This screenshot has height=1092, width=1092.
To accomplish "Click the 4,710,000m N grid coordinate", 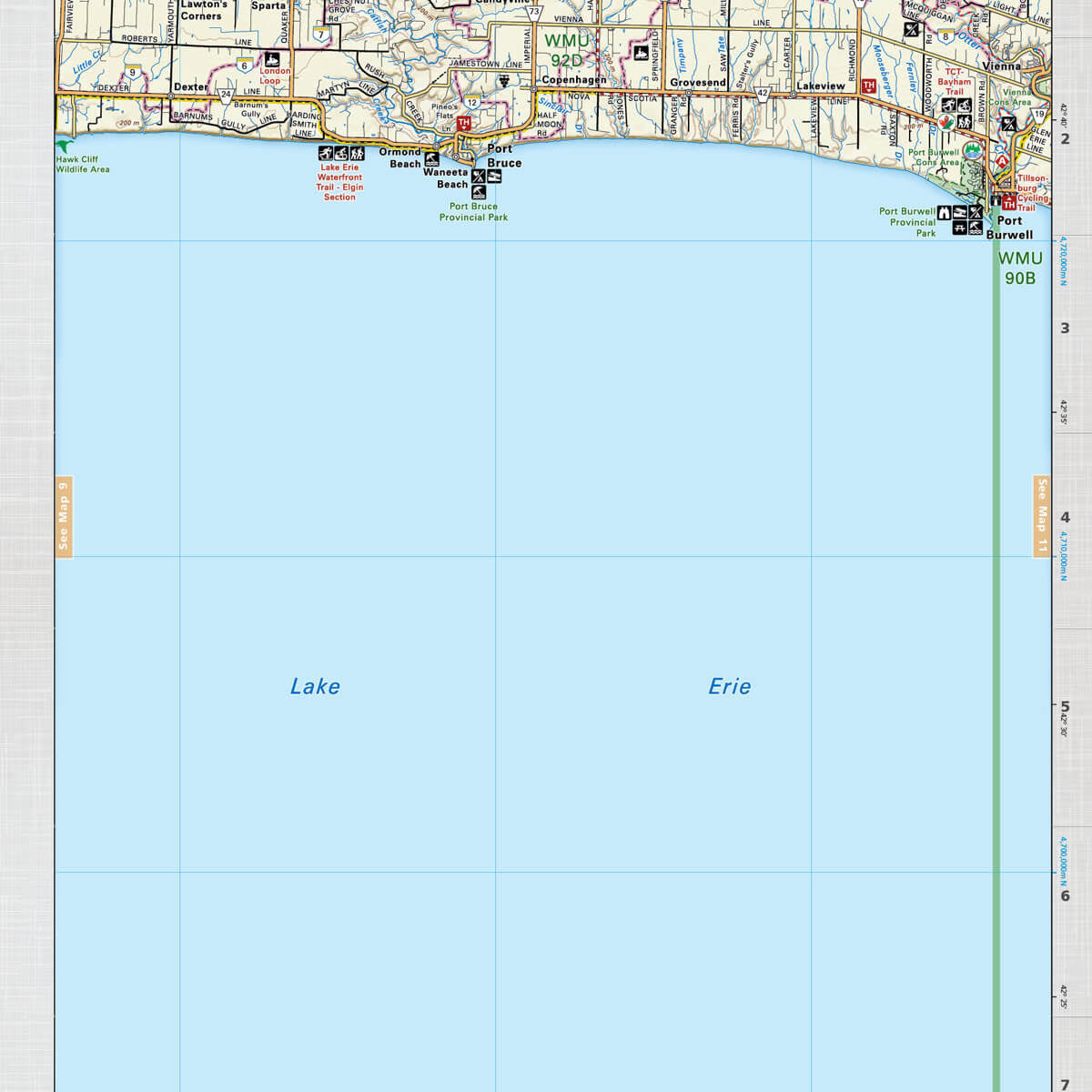I will tap(1063, 555).
